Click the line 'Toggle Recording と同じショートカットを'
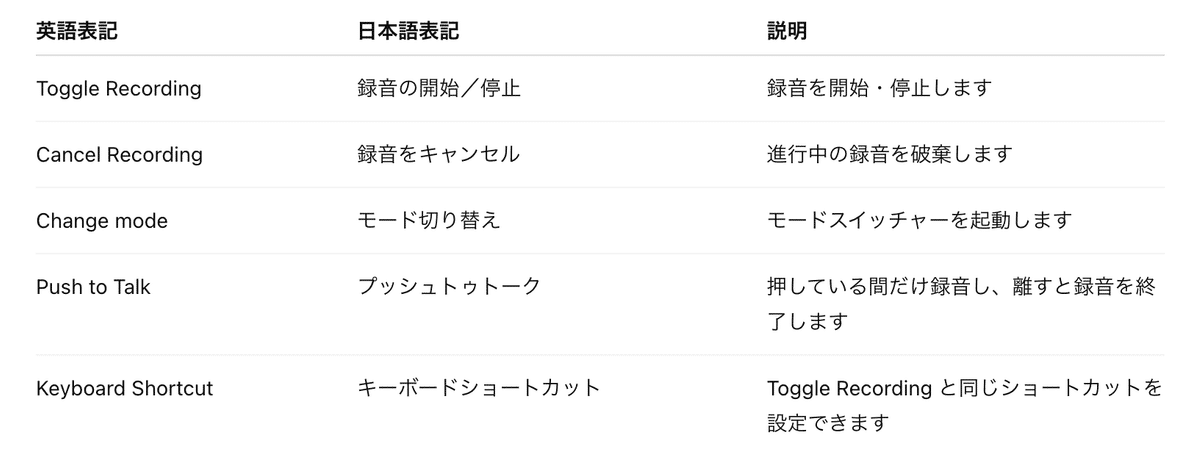Image resolution: width=1200 pixels, height=463 pixels. click(964, 388)
